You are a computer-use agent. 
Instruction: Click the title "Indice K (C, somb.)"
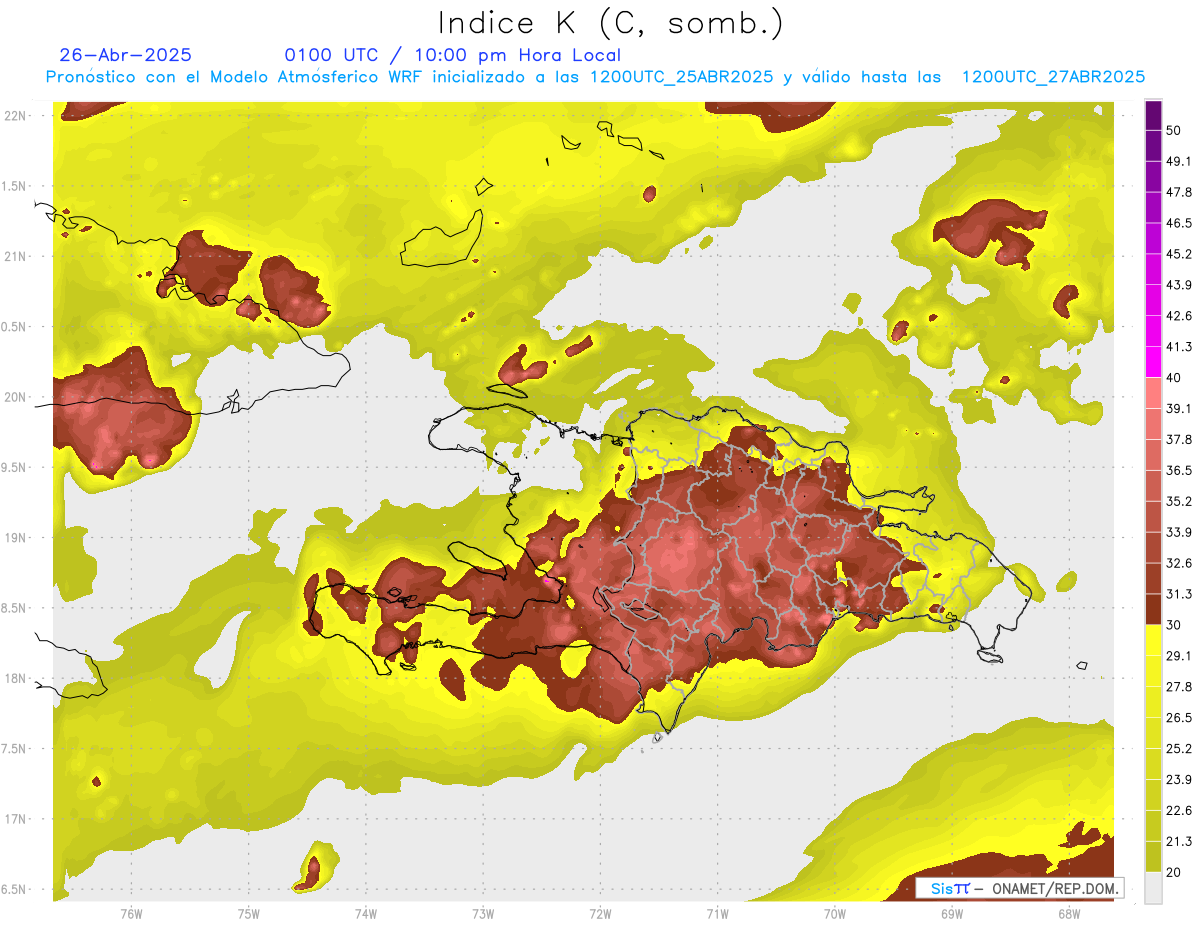pyautogui.click(x=611, y=23)
